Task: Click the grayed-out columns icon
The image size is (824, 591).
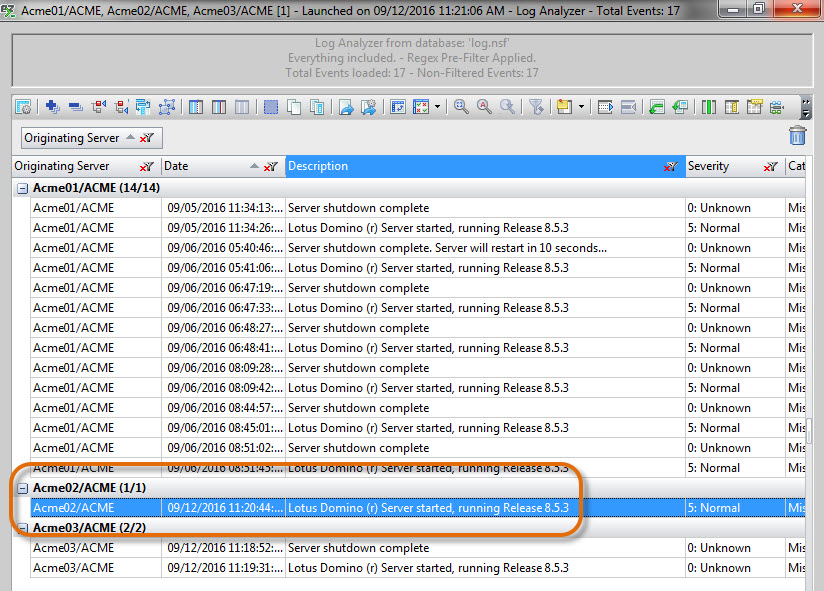Action: pyautogui.click(x=242, y=107)
